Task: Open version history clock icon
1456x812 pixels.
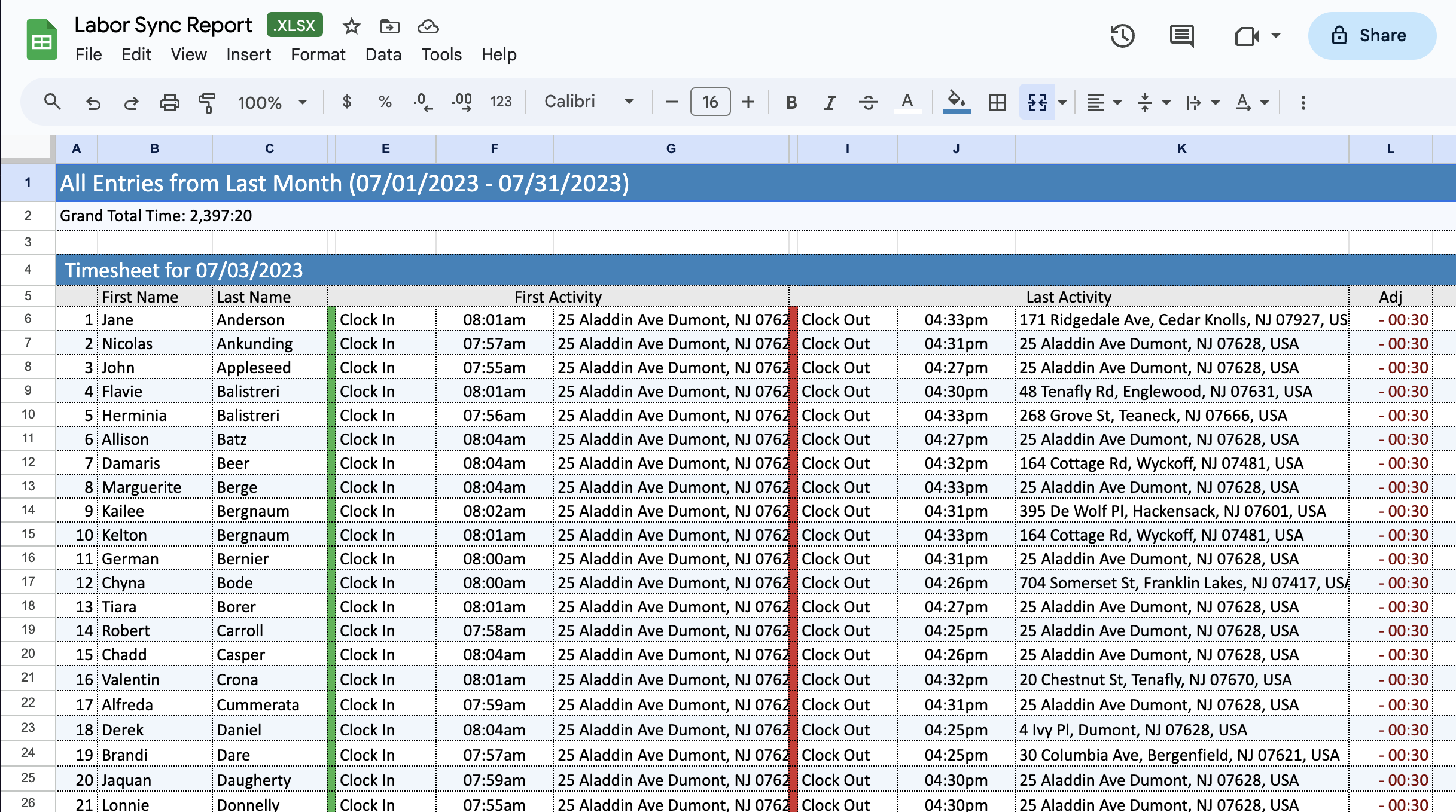Action: coord(1122,36)
